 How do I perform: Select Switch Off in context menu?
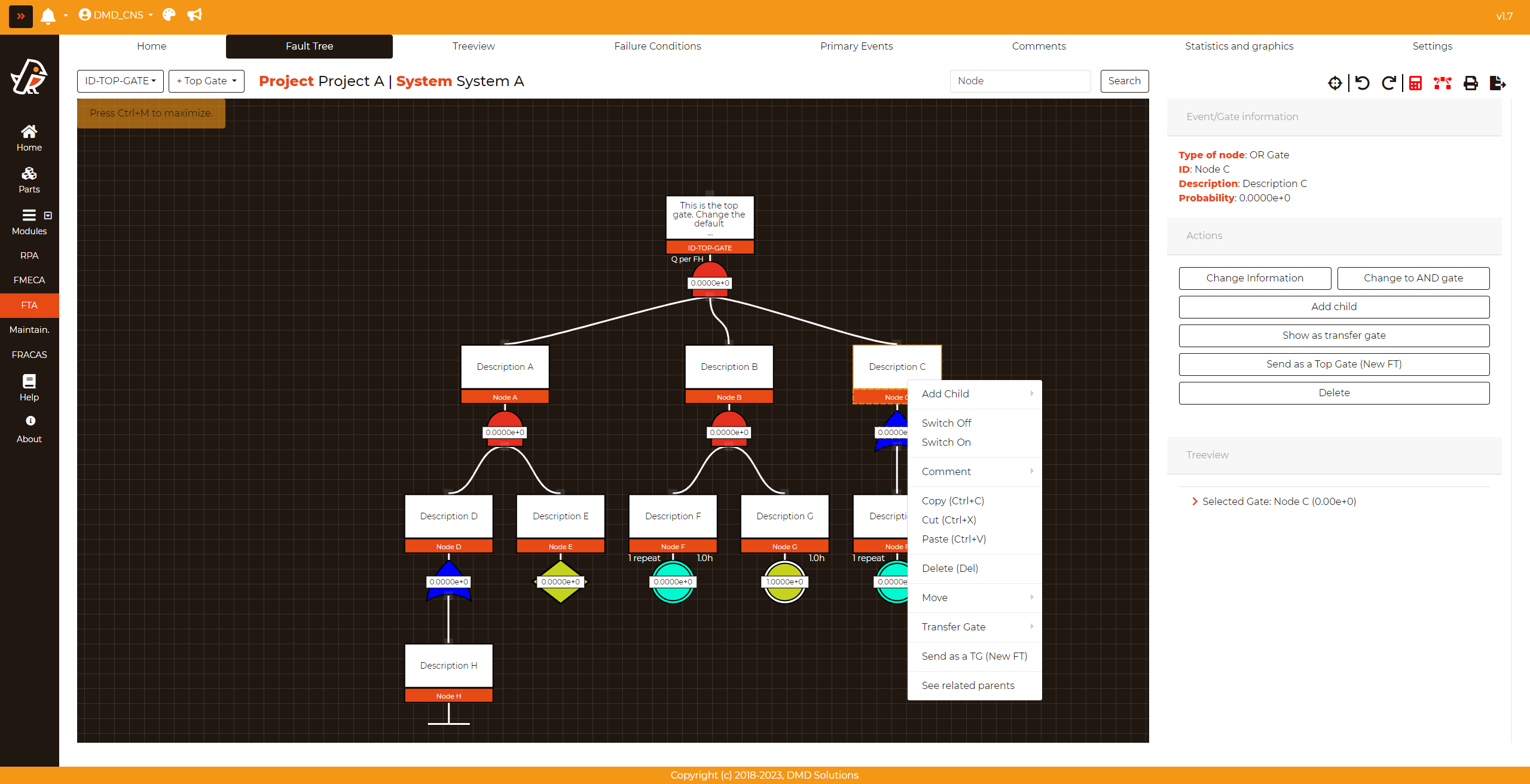pyautogui.click(x=946, y=423)
